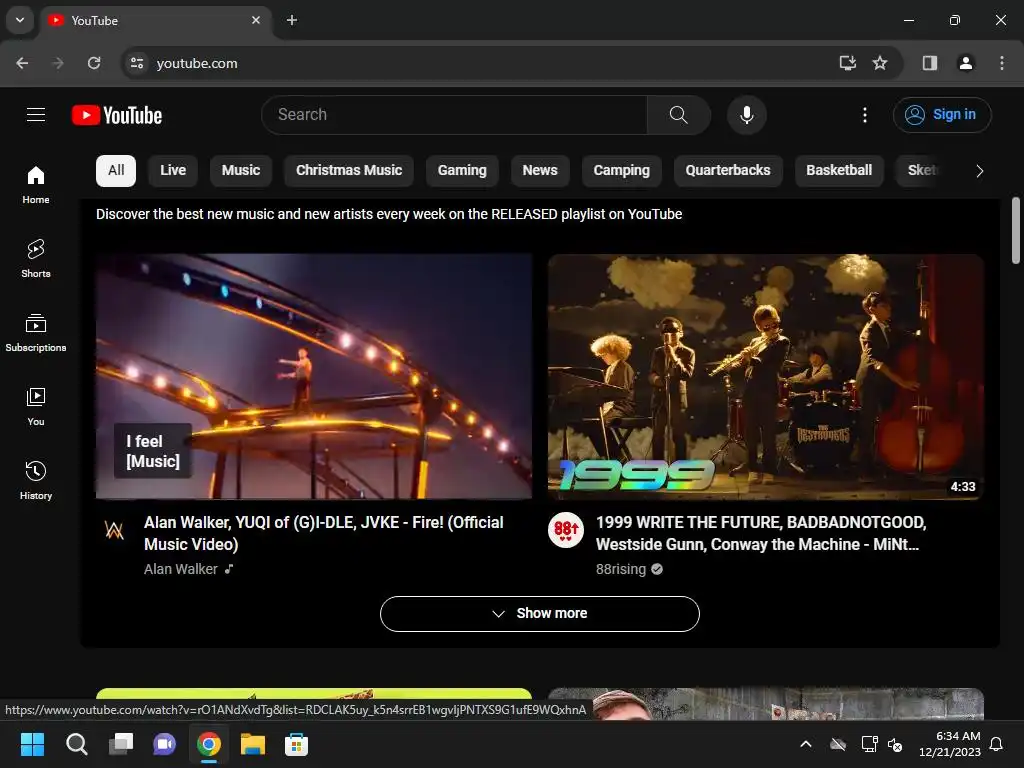Open Chrome side panel
Viewport: 1024px width, 768px height.
pos(930,63)
